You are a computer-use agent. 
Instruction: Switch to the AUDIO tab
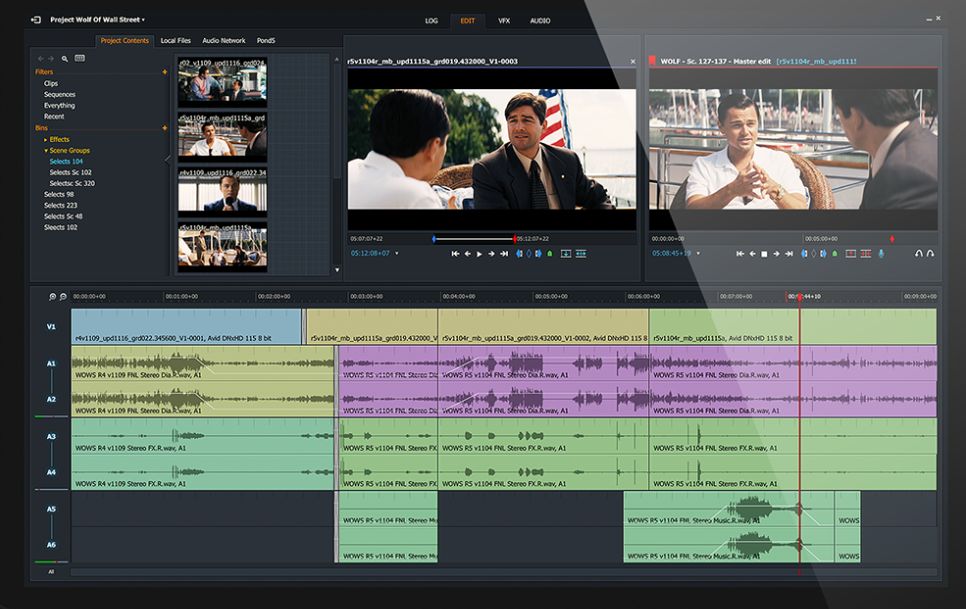[540, 21]
